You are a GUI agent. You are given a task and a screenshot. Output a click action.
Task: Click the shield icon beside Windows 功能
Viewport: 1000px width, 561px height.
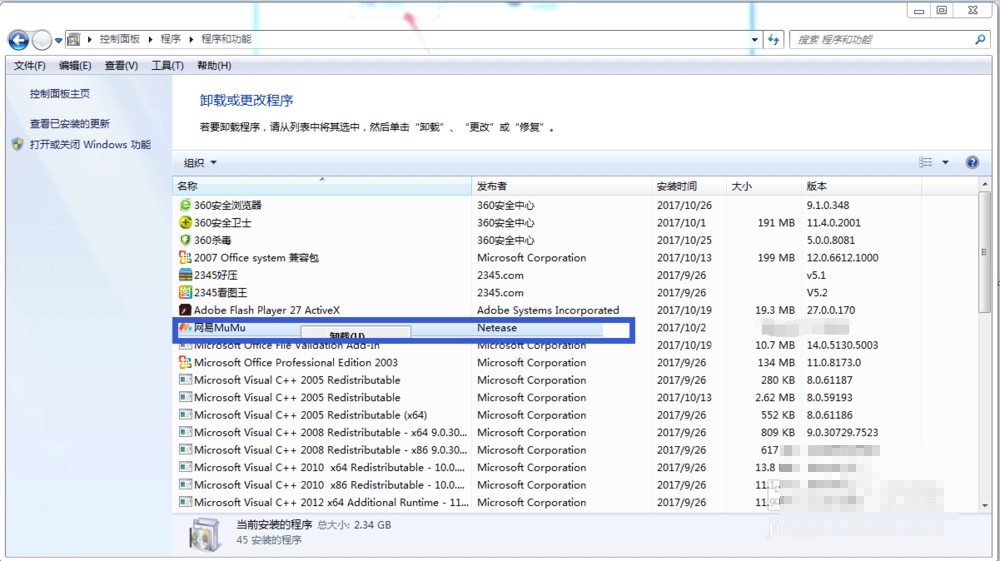[x=18, y=145]
